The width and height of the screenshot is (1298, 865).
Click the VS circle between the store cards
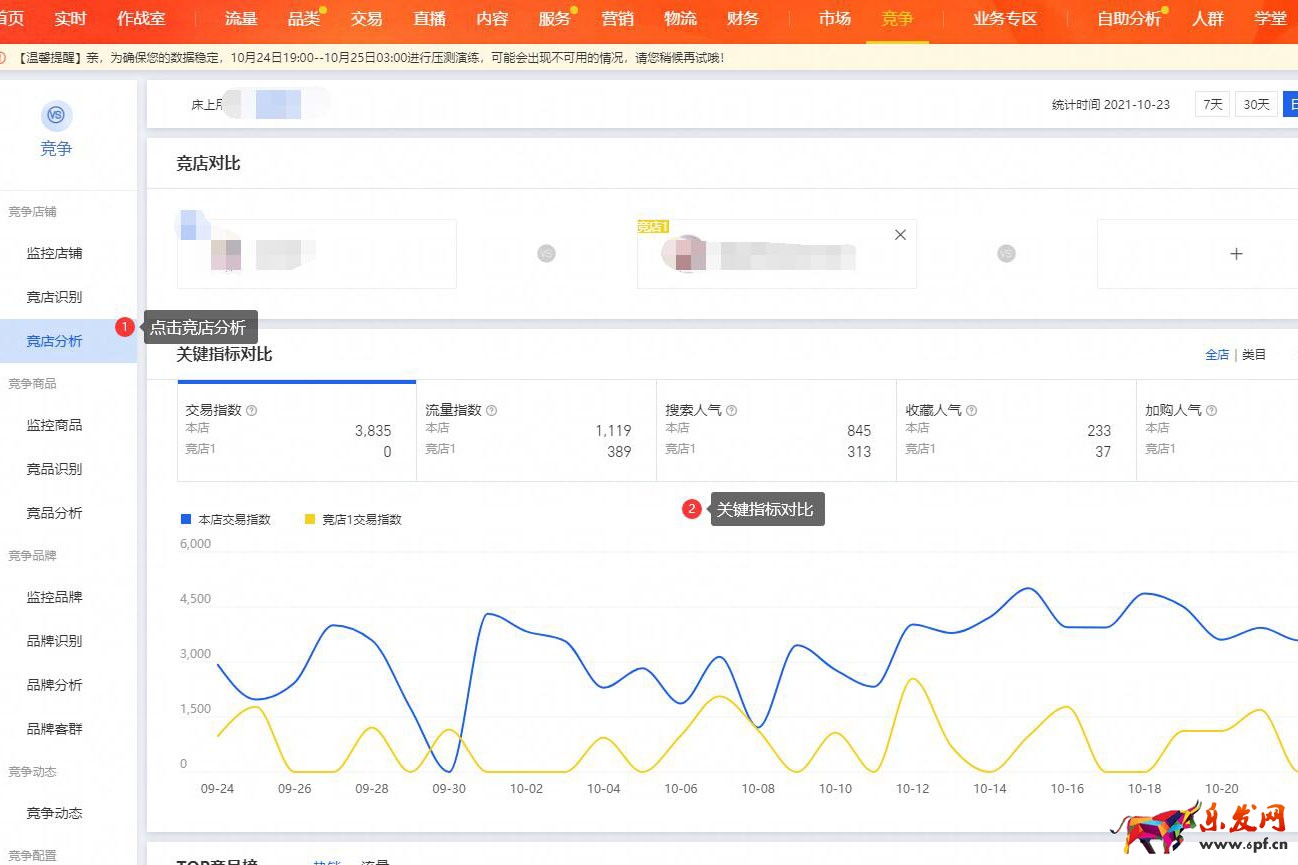point(546,254)
